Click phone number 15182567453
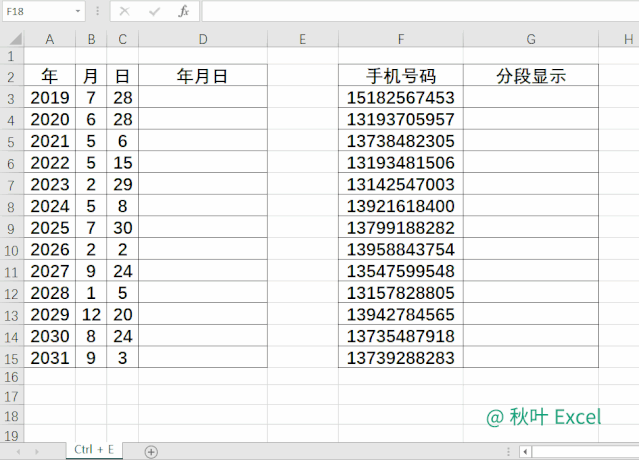 point(401,97)
